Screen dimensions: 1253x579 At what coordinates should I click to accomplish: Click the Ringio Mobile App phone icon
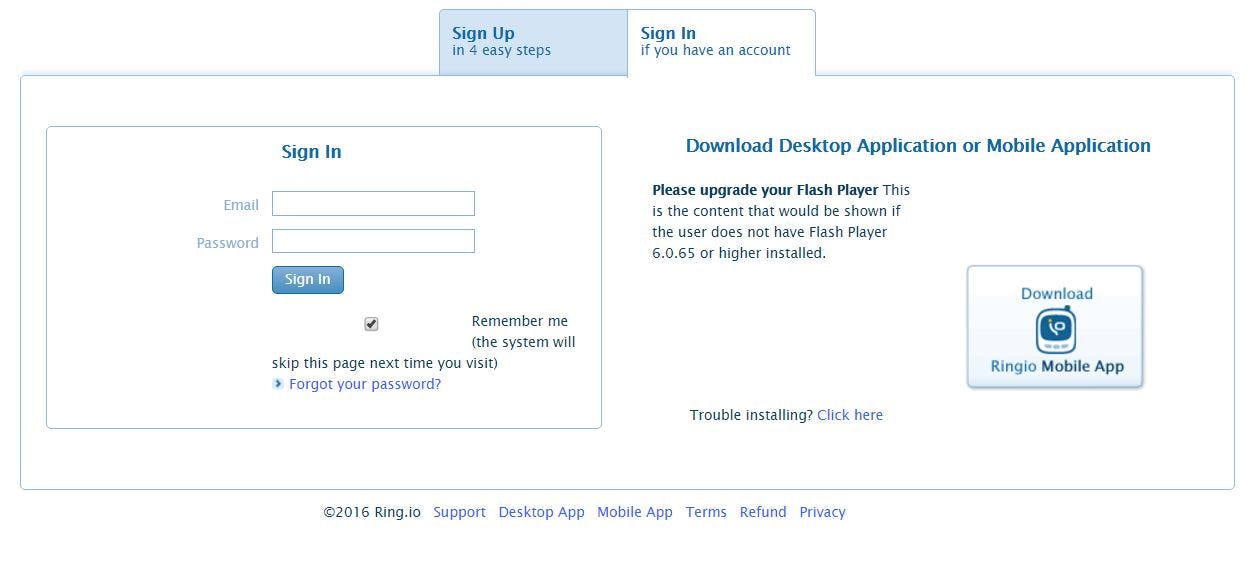[x=1055, y=330]
